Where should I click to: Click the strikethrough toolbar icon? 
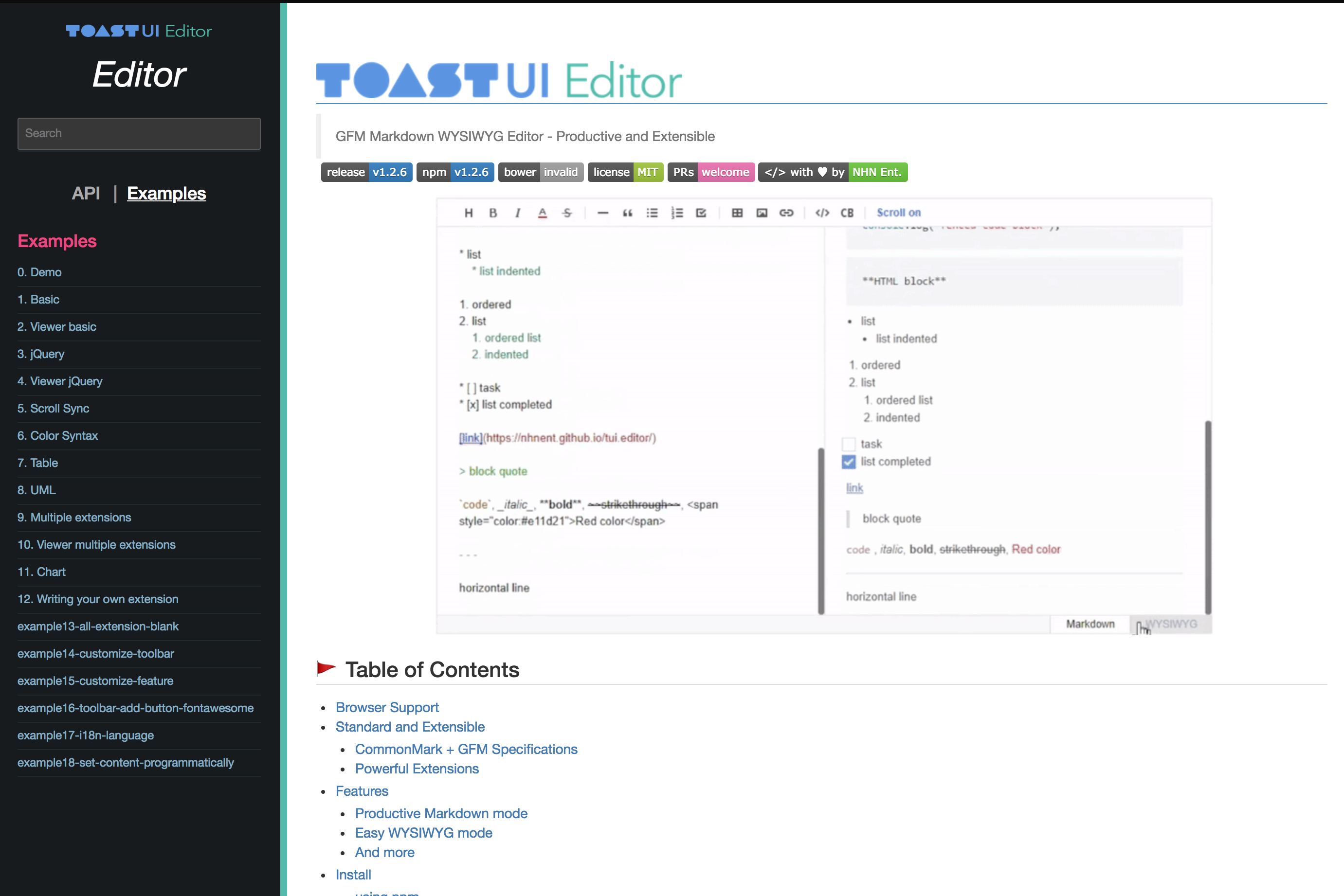pos(566,213)
